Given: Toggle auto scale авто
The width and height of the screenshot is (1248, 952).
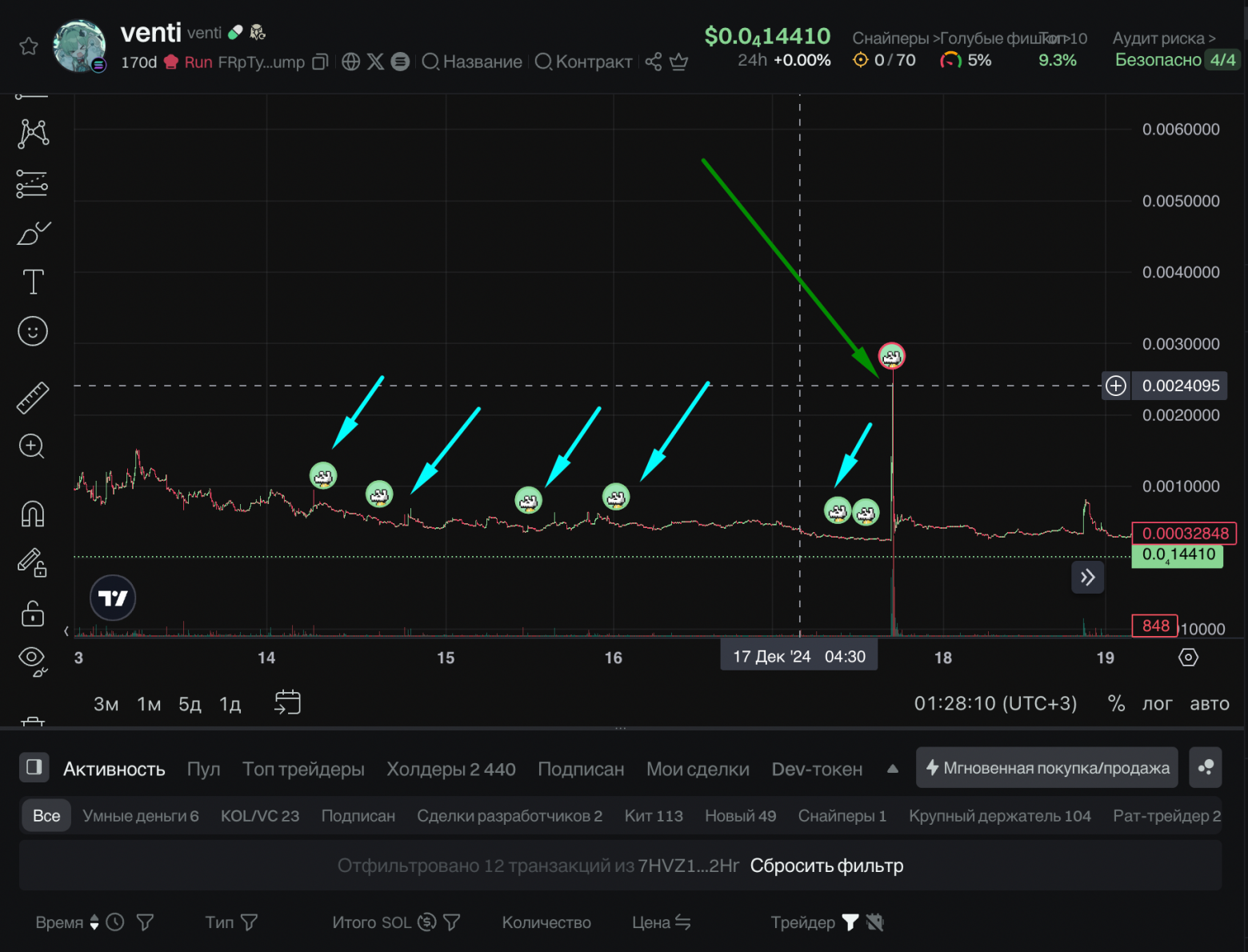Looking at the screenshot, I should point(1210,703).
